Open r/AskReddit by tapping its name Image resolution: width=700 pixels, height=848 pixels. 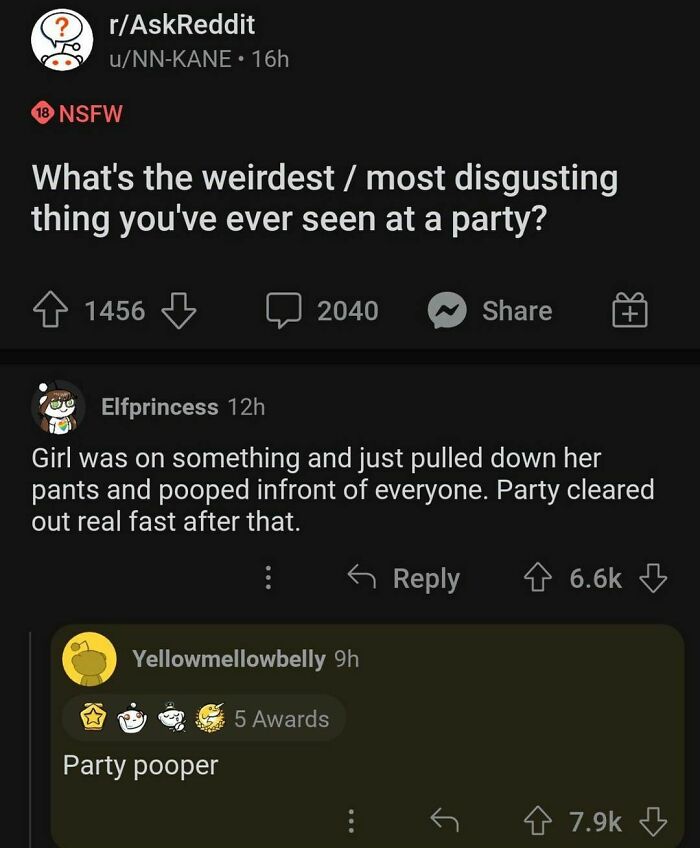183,26
